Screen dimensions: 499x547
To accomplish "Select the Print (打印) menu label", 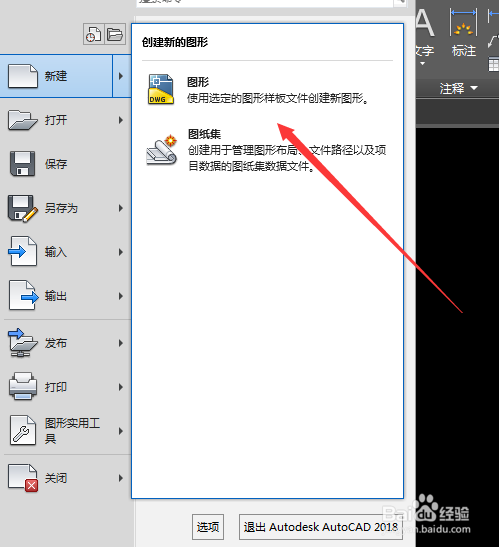I will click(x=56, y=387).
